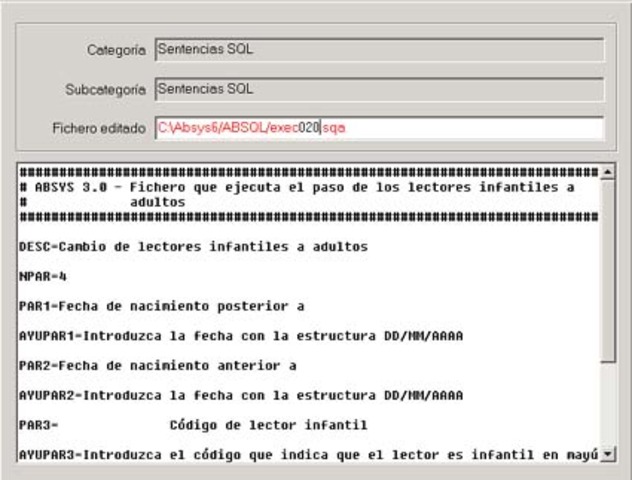
Task: Click the 'adultos' comment continuation line
Action: coord(102,202)
